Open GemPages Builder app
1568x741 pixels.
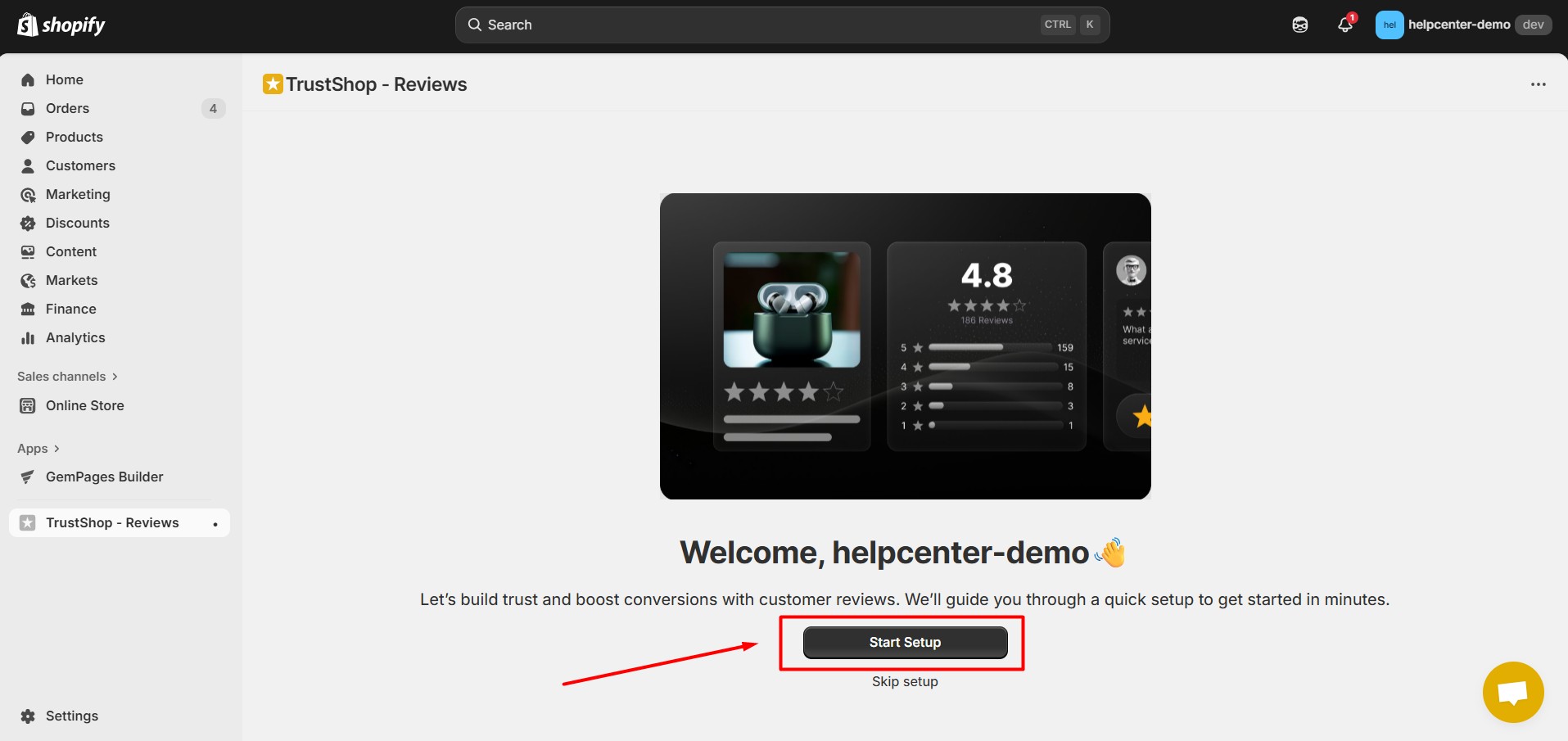click(x=104, y=477)
